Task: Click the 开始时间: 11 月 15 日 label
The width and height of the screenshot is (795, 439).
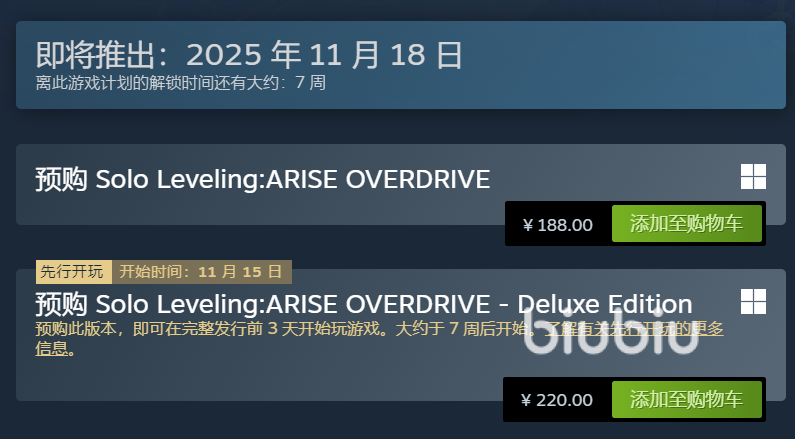Action: coord(202,272)
